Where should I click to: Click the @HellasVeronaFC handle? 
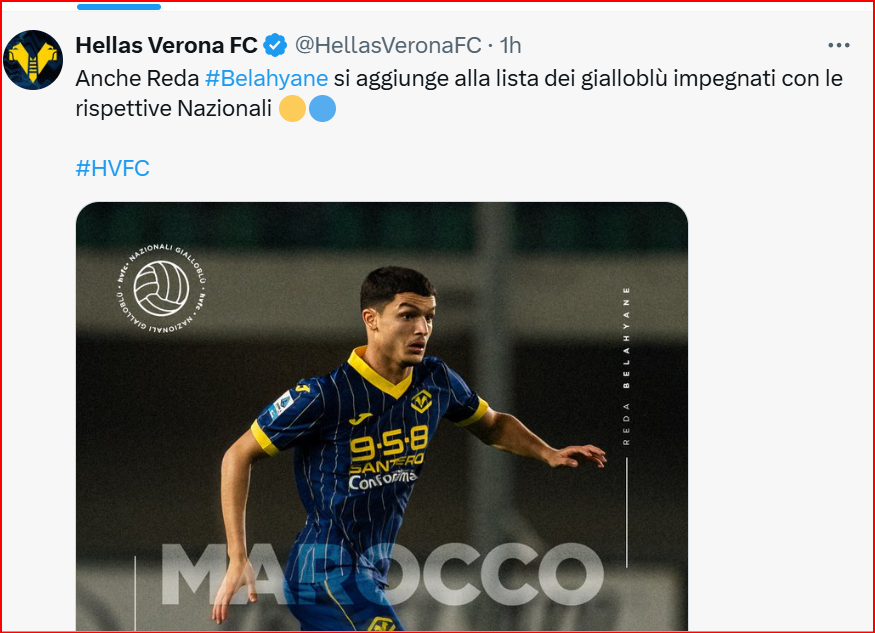(x=388, y=45)
